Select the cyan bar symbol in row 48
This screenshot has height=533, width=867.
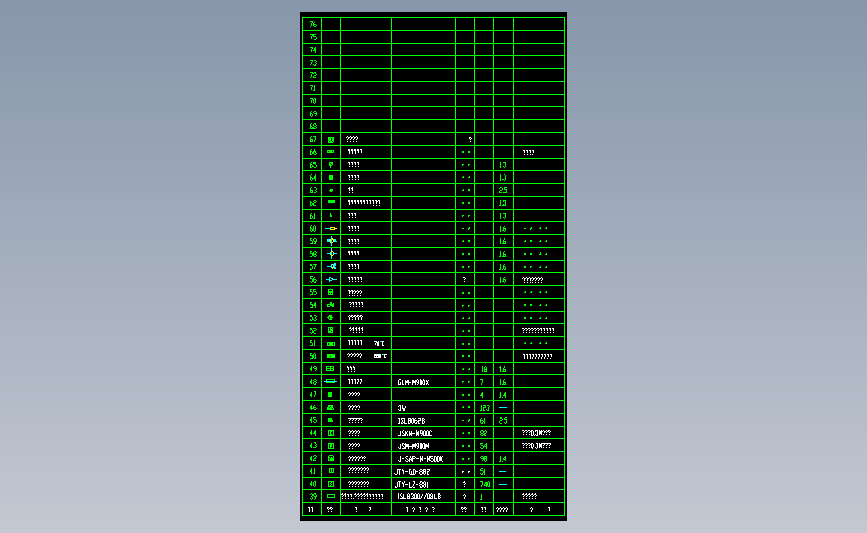click(x=331, y=382)
